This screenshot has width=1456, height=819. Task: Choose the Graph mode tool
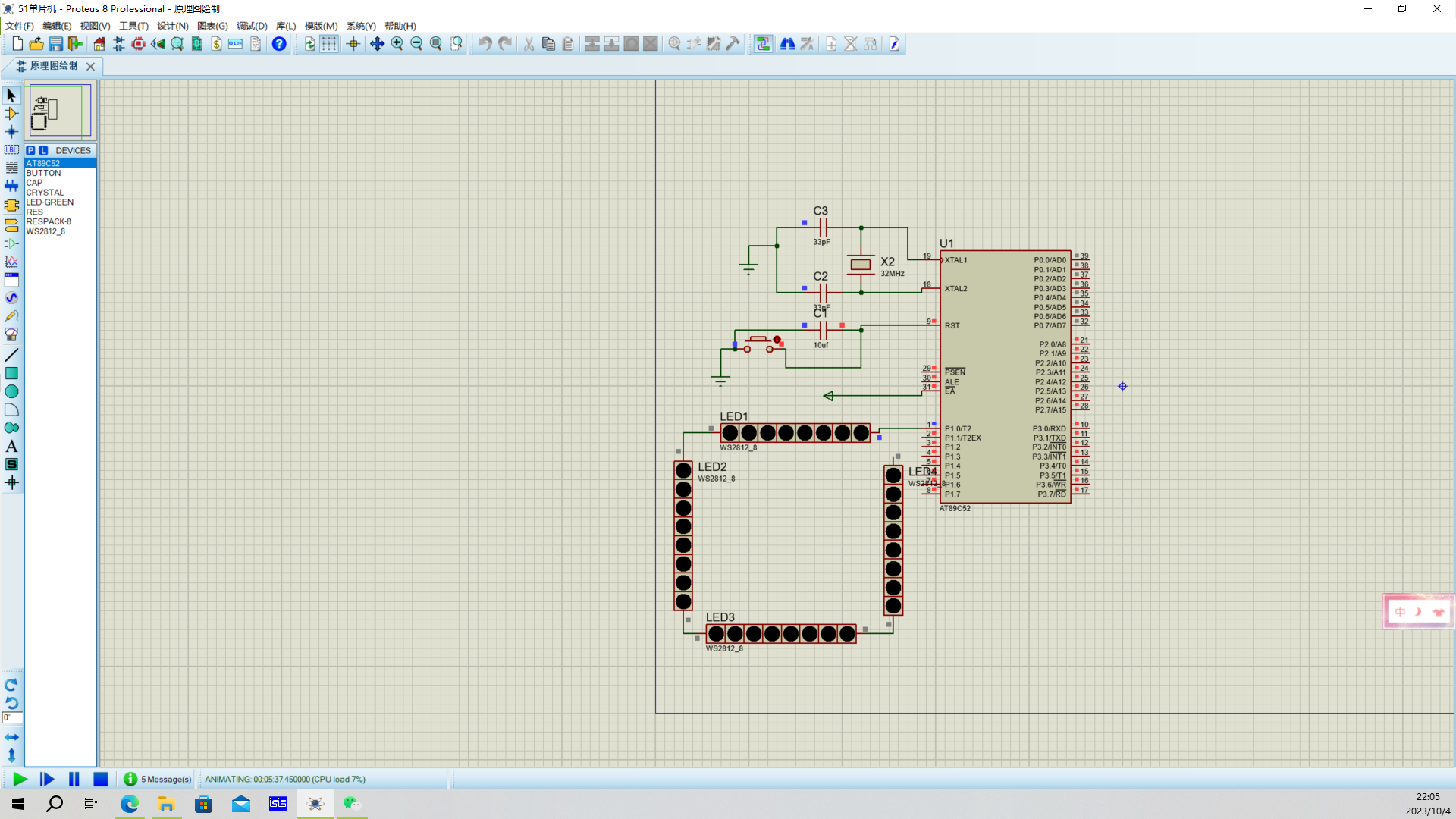point(11,262)
